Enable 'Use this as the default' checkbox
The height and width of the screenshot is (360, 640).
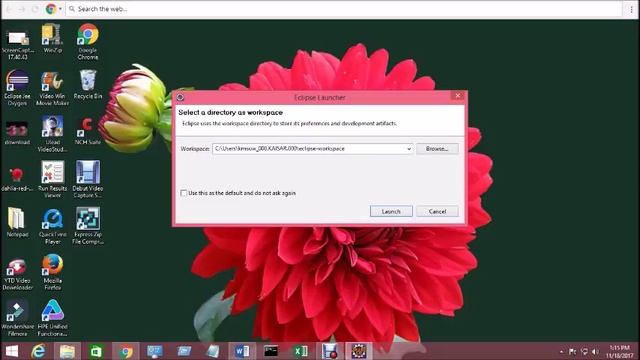[184, 193]
